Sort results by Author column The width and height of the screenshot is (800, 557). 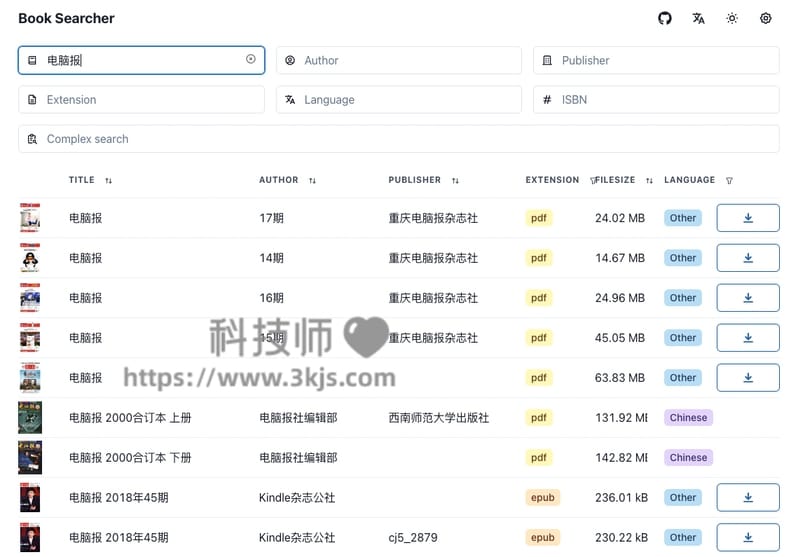coord(312,180)
